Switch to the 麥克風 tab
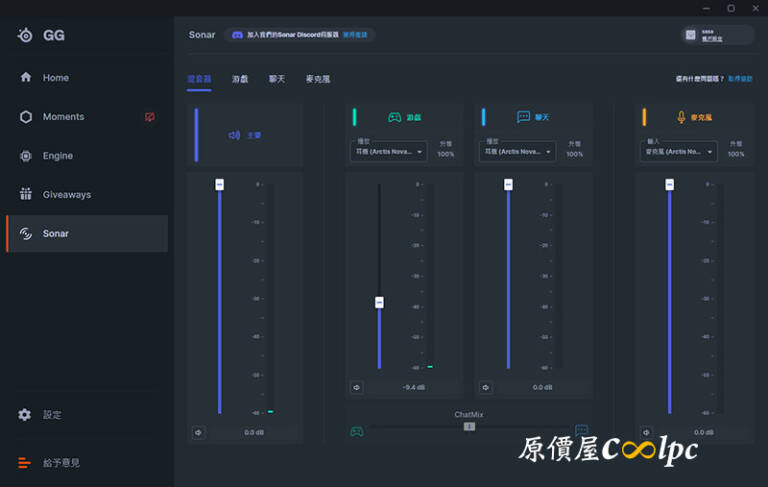The image size is (768, 487). coord(317,78)
